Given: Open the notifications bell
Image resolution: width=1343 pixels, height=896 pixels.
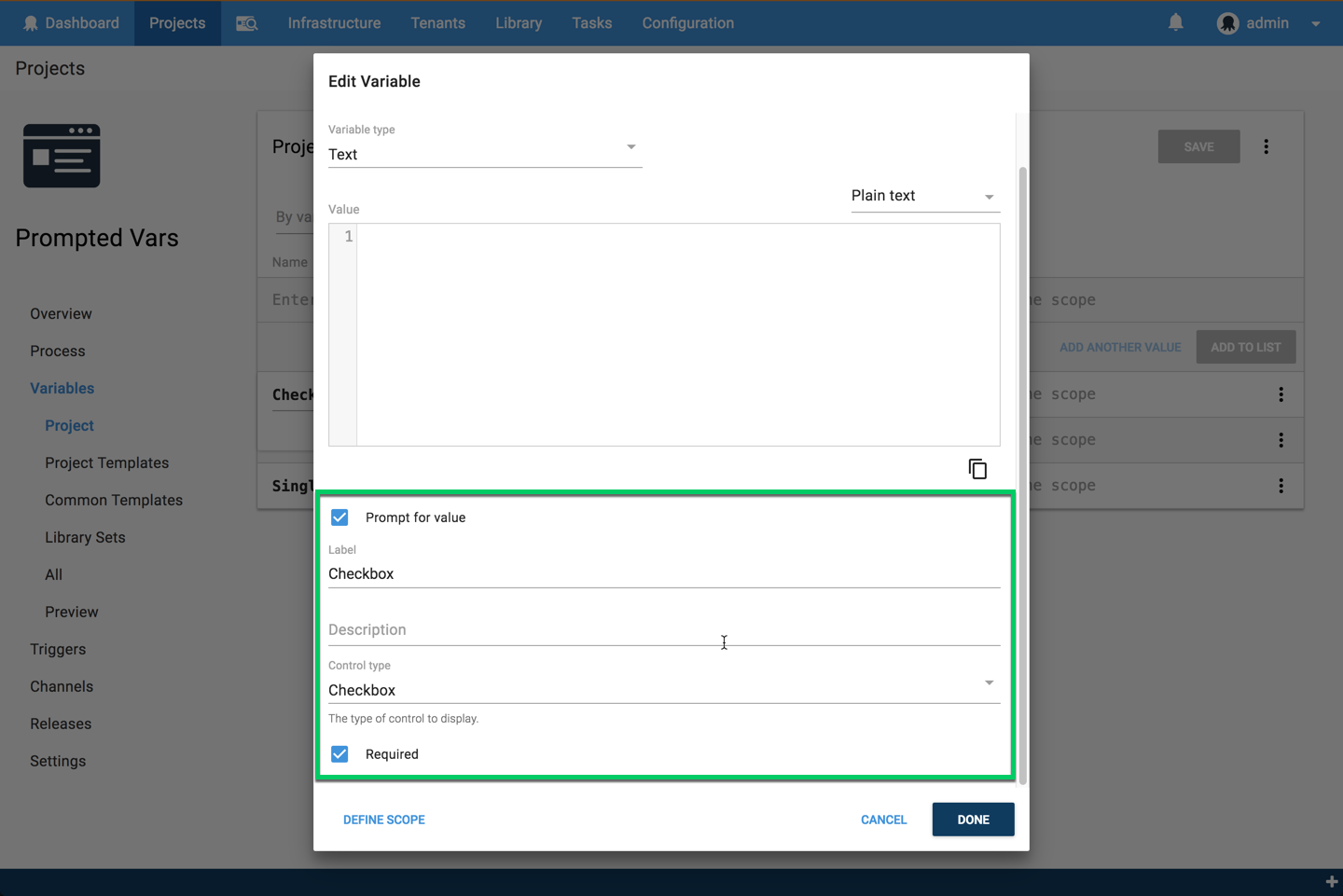Looking at the screenshot, I should [1175, 22].
